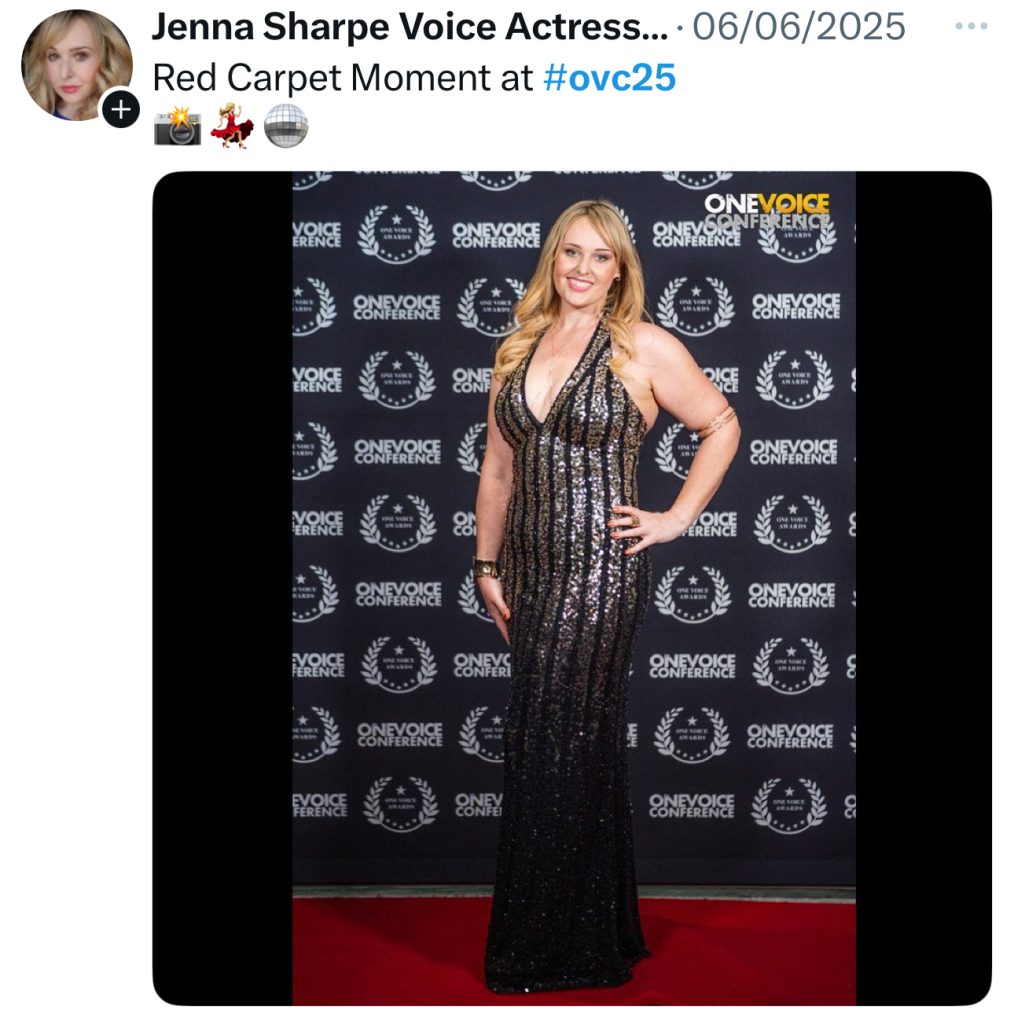Click the red dress dancer emoji

coord(232,125)
